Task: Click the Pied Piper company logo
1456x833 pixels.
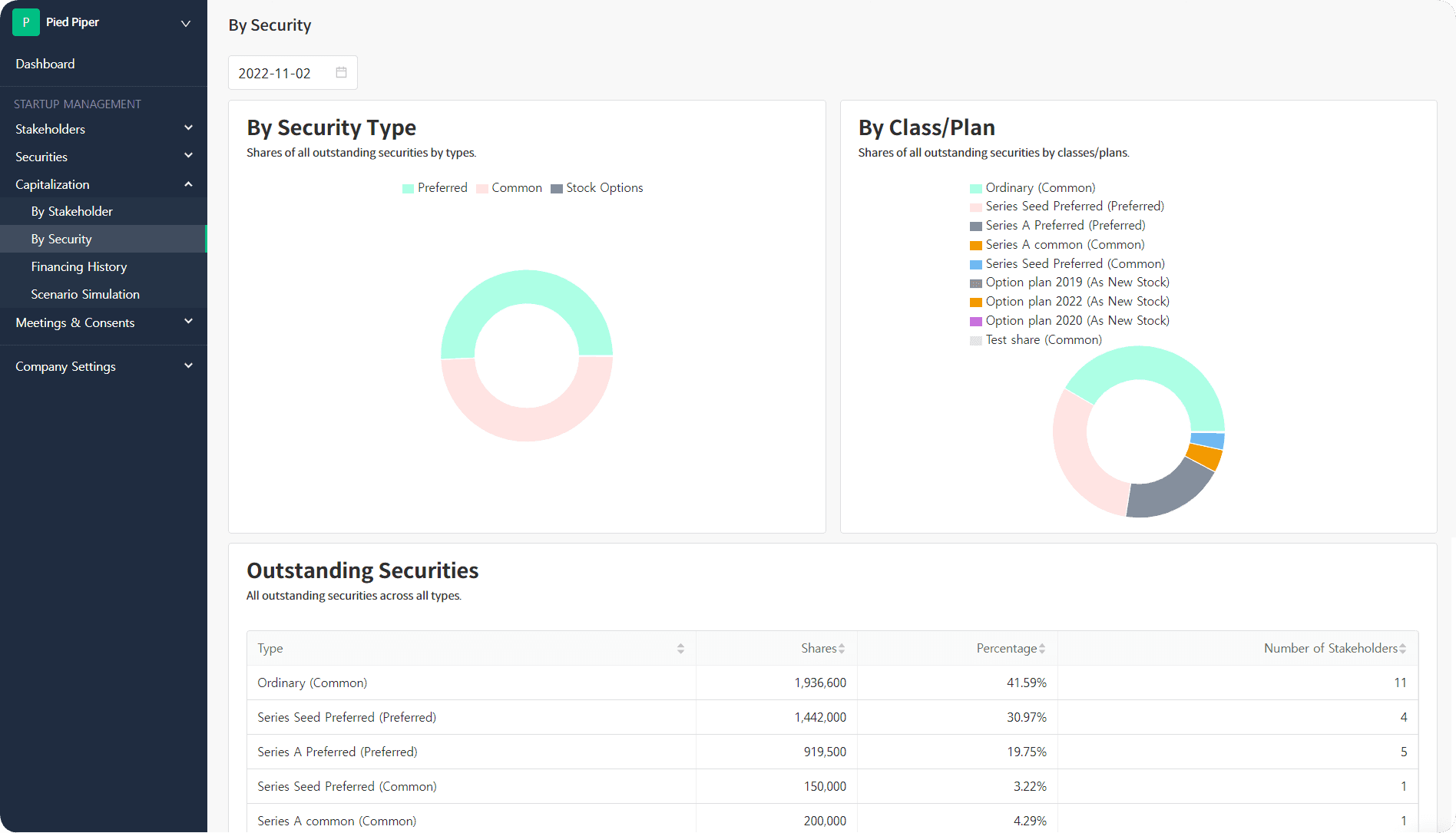Action: coord(25,22)
